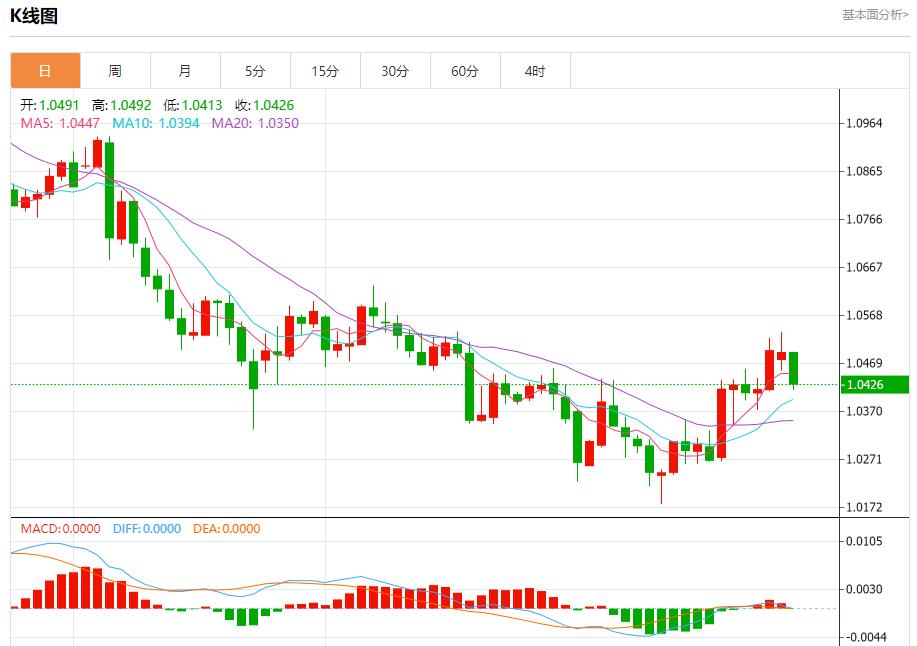Click the 1.0964 price axis label
The height and width of the screenshot is (646, 917).
coord(864,124)
